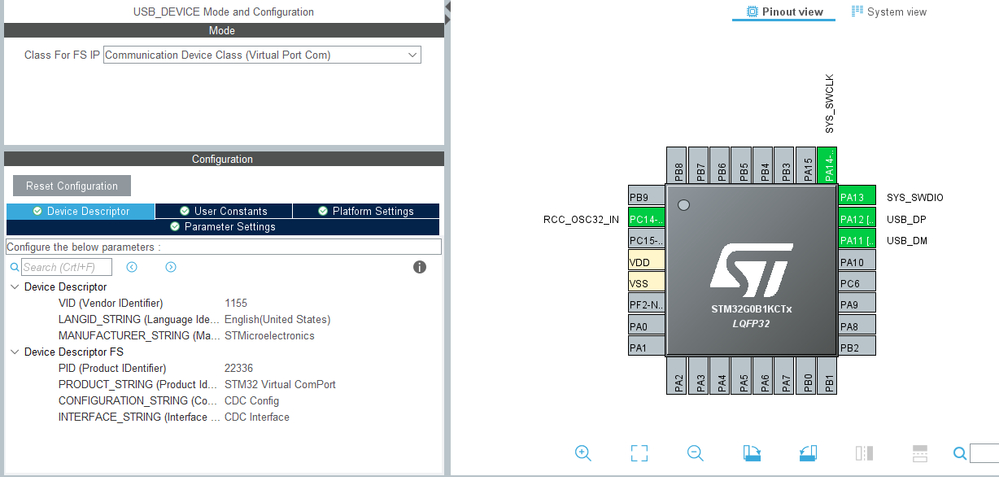This screenshot has height=477, width=999.
Task: Click pin PA15 on the chip
Action: coord(808,166)
